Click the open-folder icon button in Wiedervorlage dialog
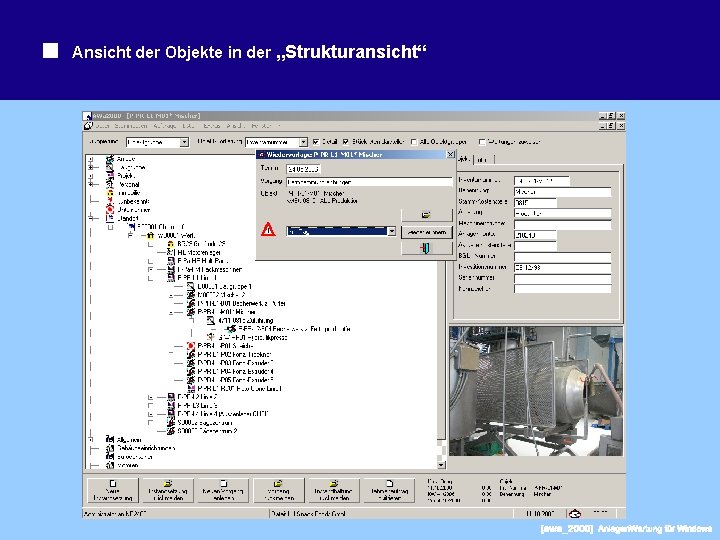 427,215
